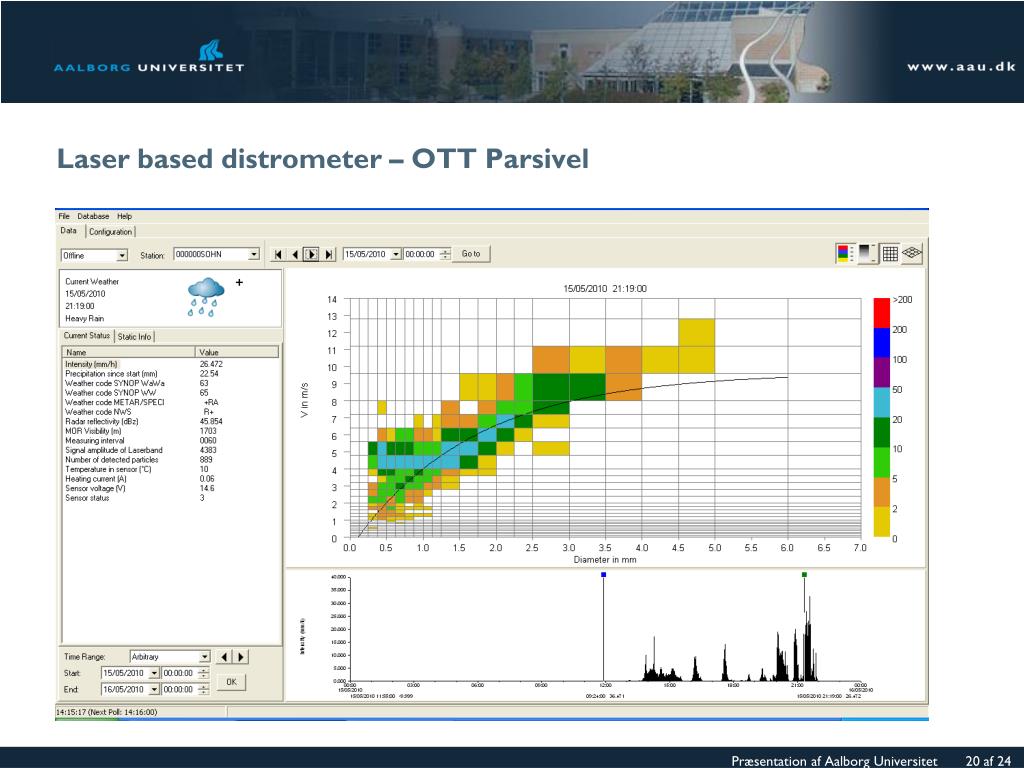Select grayscale display mode icon
The height and width of the screenshot is (768, 1024).
coord(867,253)
